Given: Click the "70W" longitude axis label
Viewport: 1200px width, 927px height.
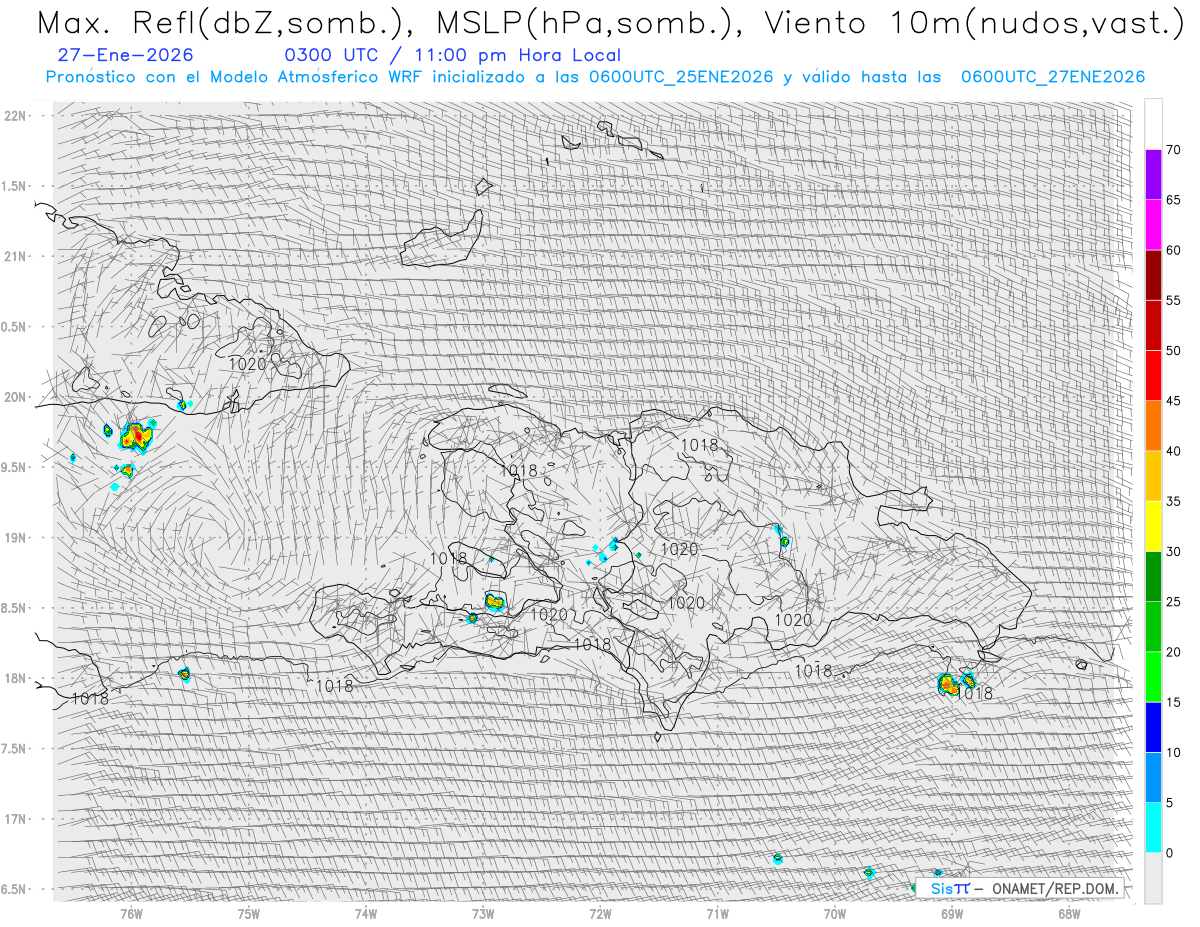Looking at the screenshot, I should [834, 914].
